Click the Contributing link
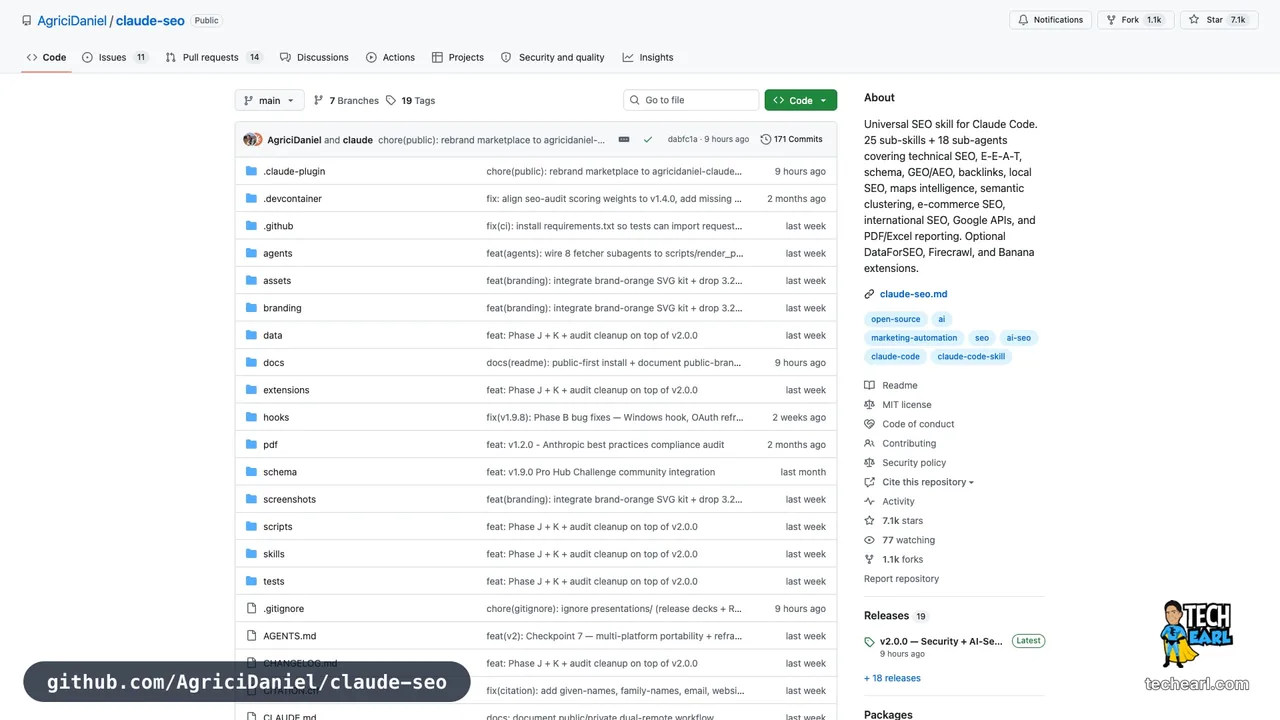Viewport: 1280px width, 720px height. [x=909, y=443]
